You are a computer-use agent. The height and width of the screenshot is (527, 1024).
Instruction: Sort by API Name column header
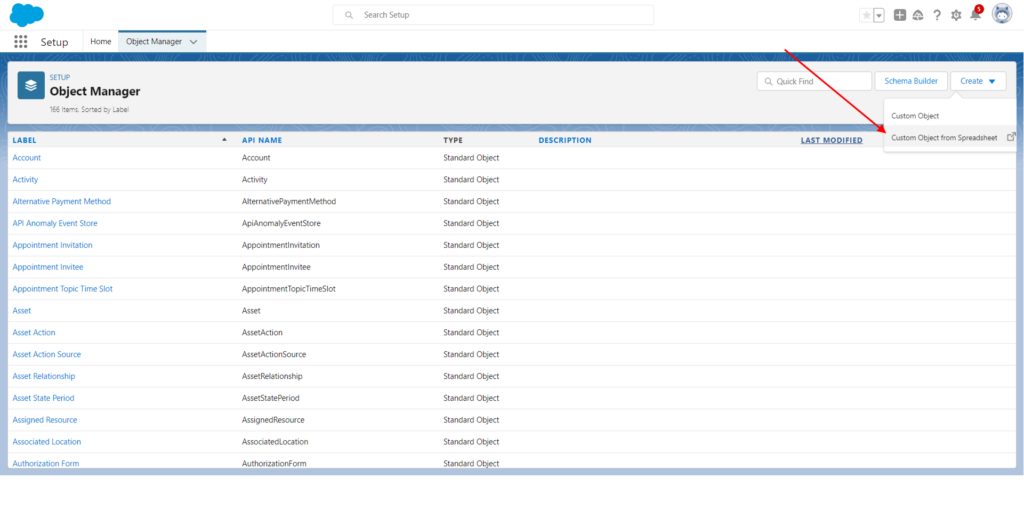[262, 140]
